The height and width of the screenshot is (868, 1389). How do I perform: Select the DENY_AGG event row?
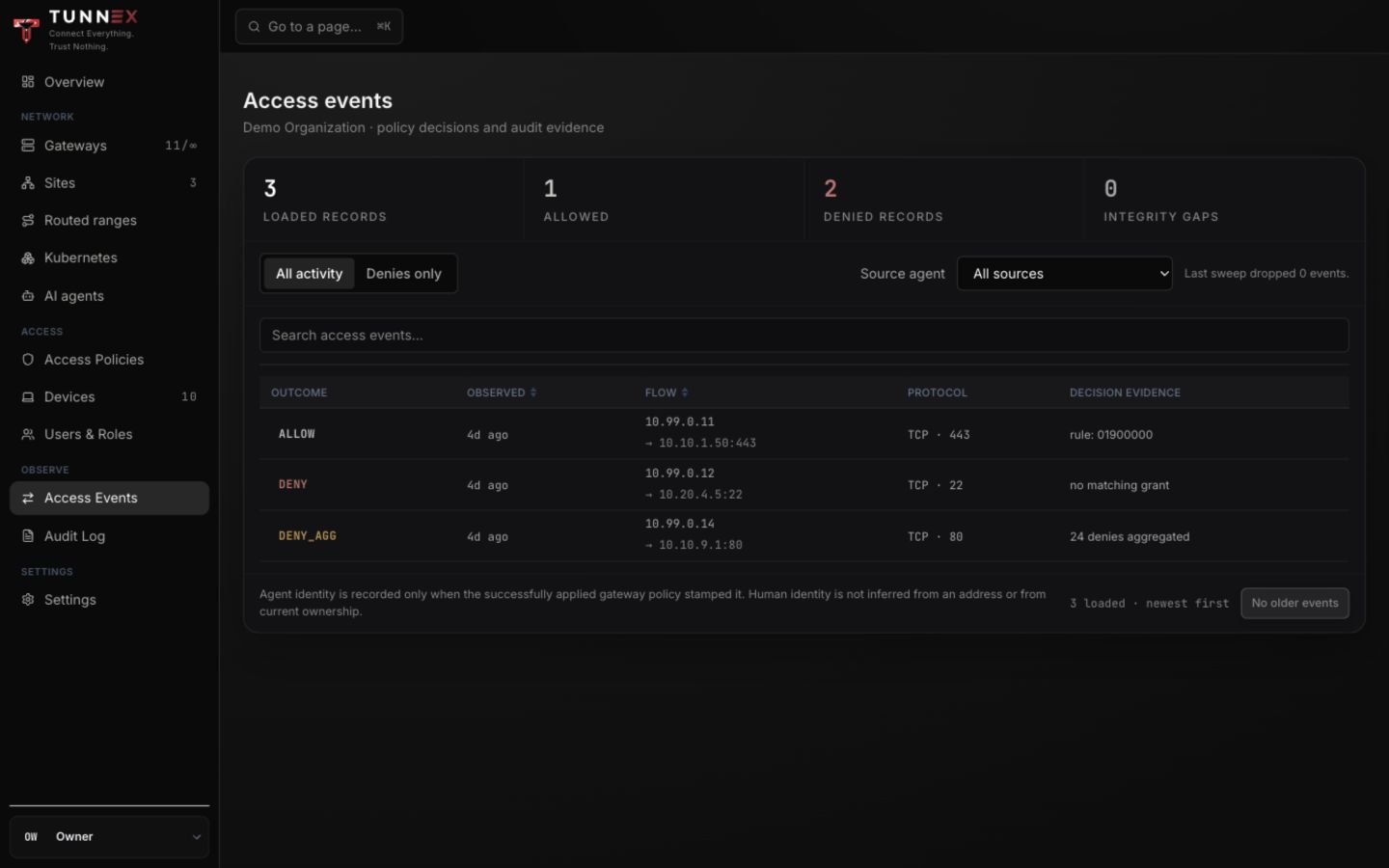803,535
